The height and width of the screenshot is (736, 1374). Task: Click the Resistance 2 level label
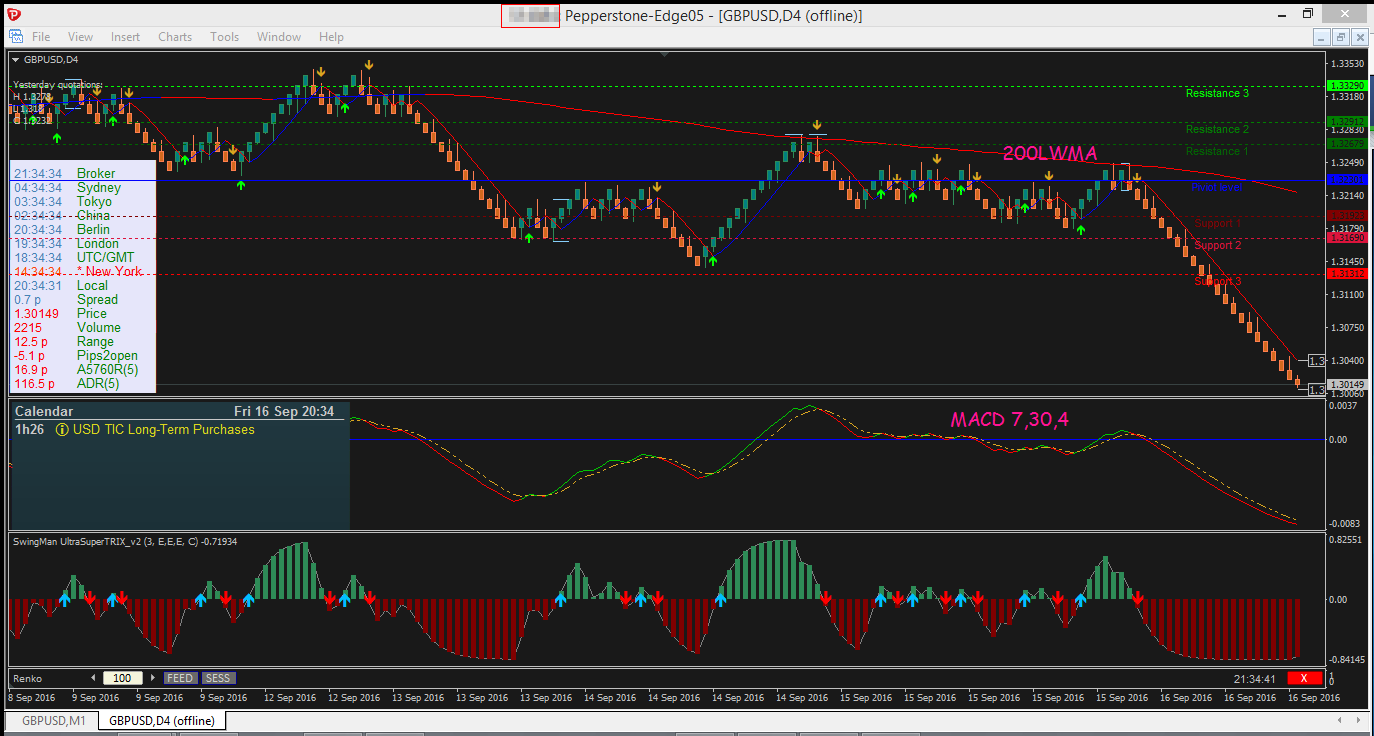1217,130
